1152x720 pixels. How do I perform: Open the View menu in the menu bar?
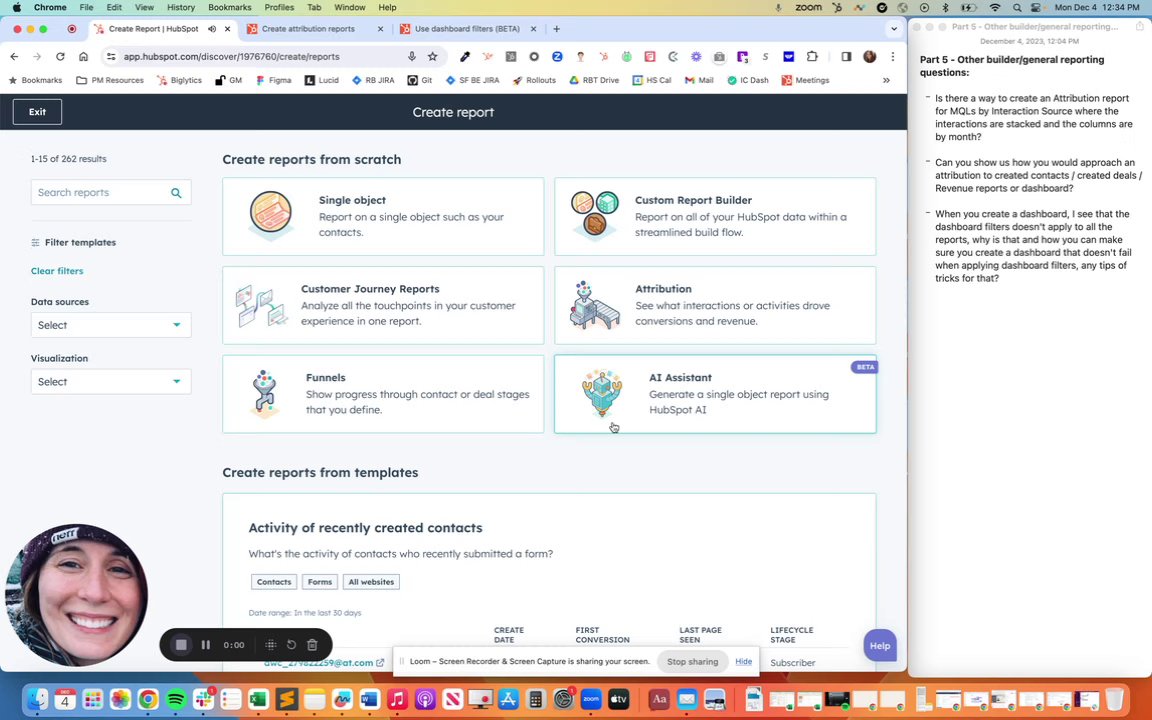point(144,7)
